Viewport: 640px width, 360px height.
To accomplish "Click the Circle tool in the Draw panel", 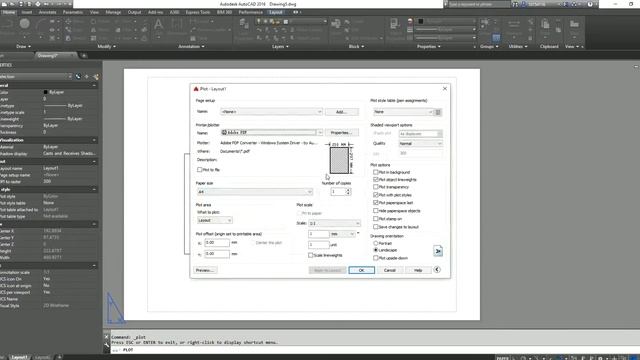I will (24, 24).
